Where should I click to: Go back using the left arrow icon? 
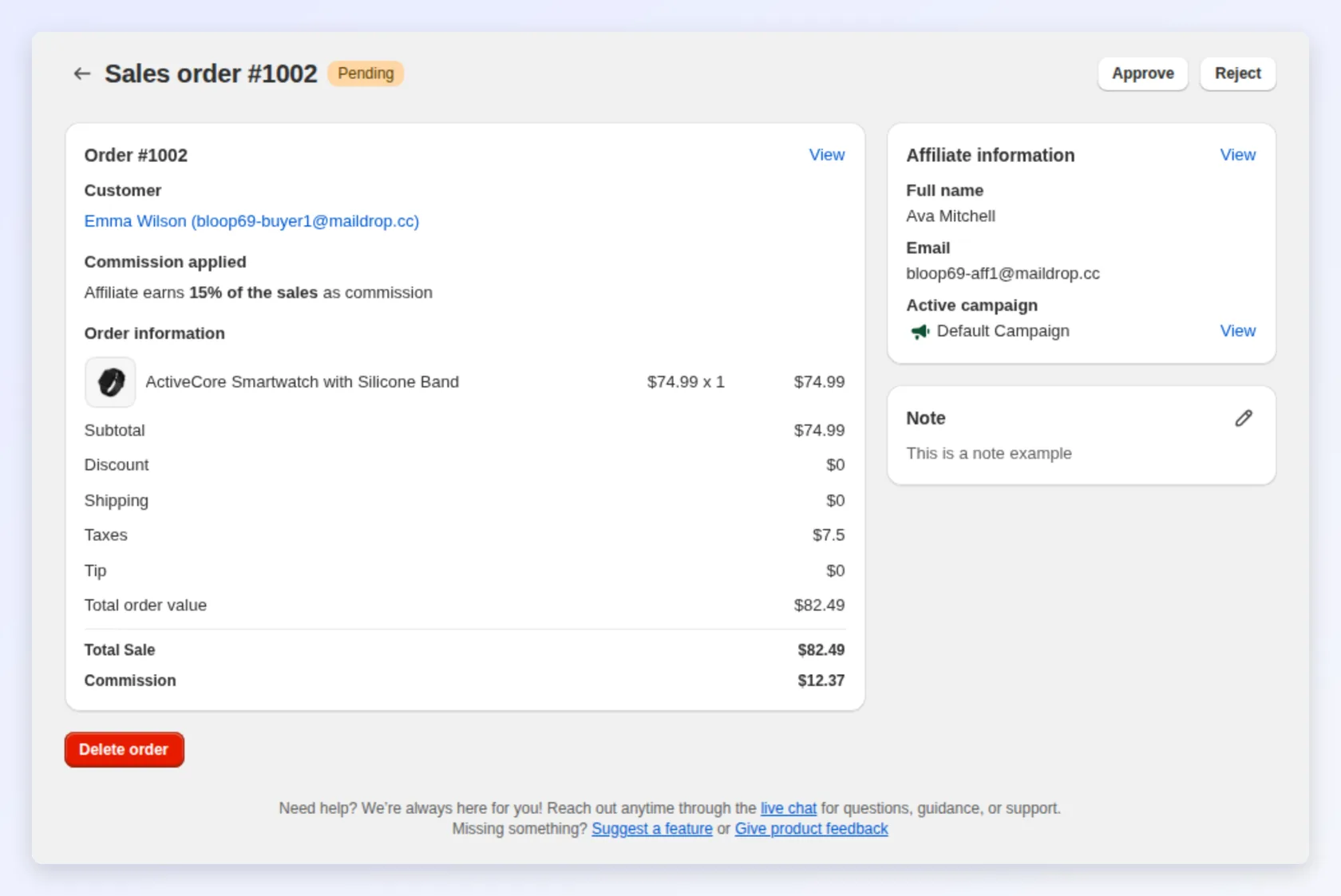pos(81,73)
